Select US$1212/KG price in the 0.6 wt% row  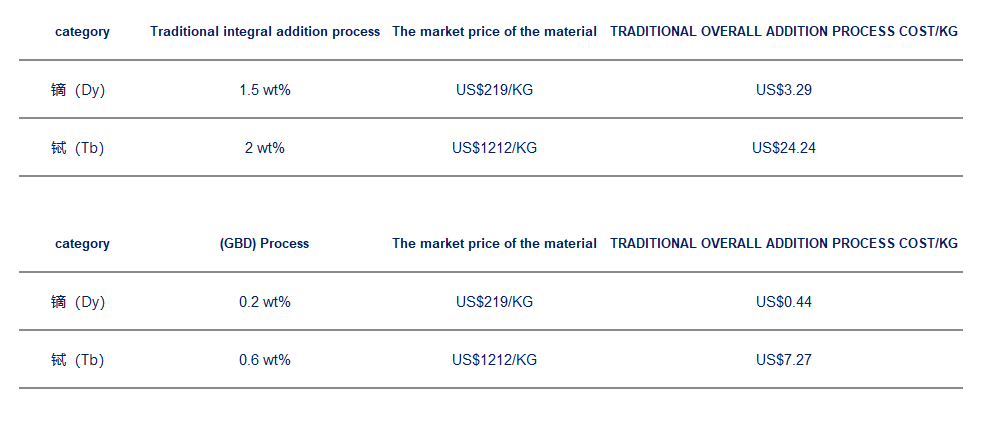tap(494, 360)
